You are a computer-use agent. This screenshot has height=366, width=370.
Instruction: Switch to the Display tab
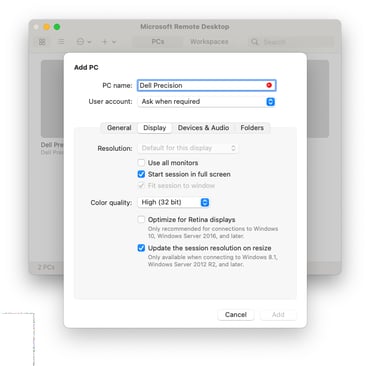point(155,128)
